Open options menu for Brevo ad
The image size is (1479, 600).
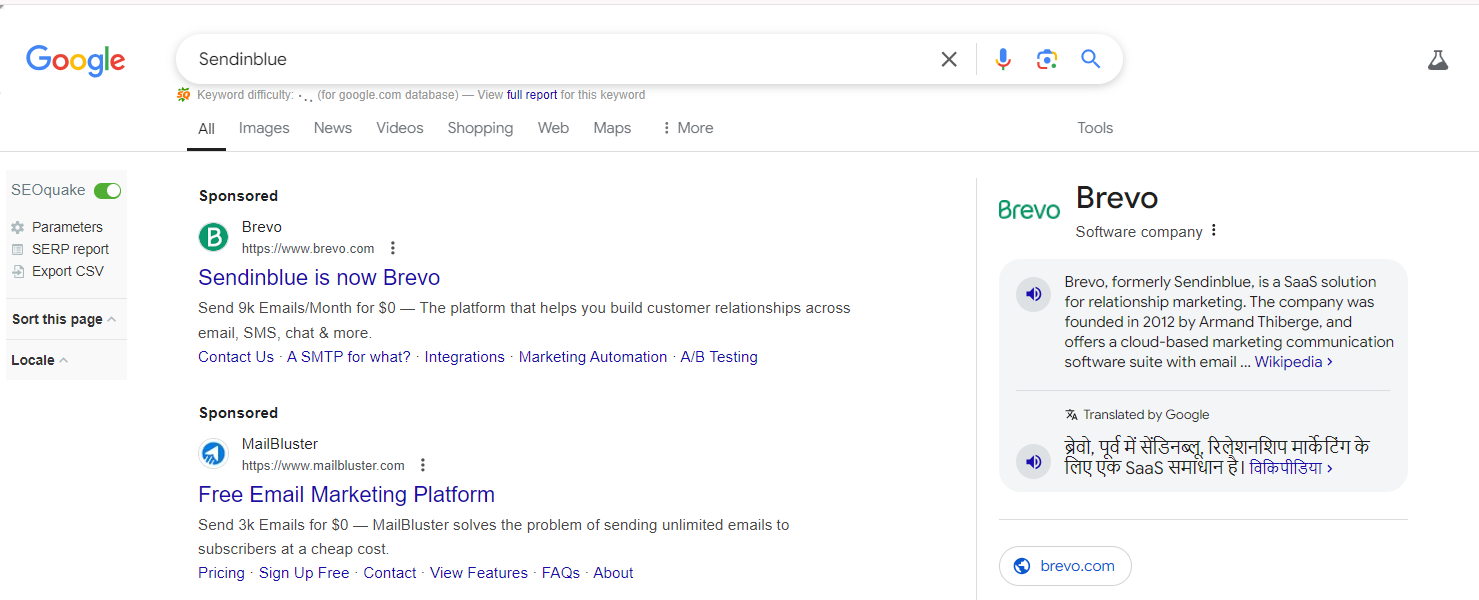point(393,248)
